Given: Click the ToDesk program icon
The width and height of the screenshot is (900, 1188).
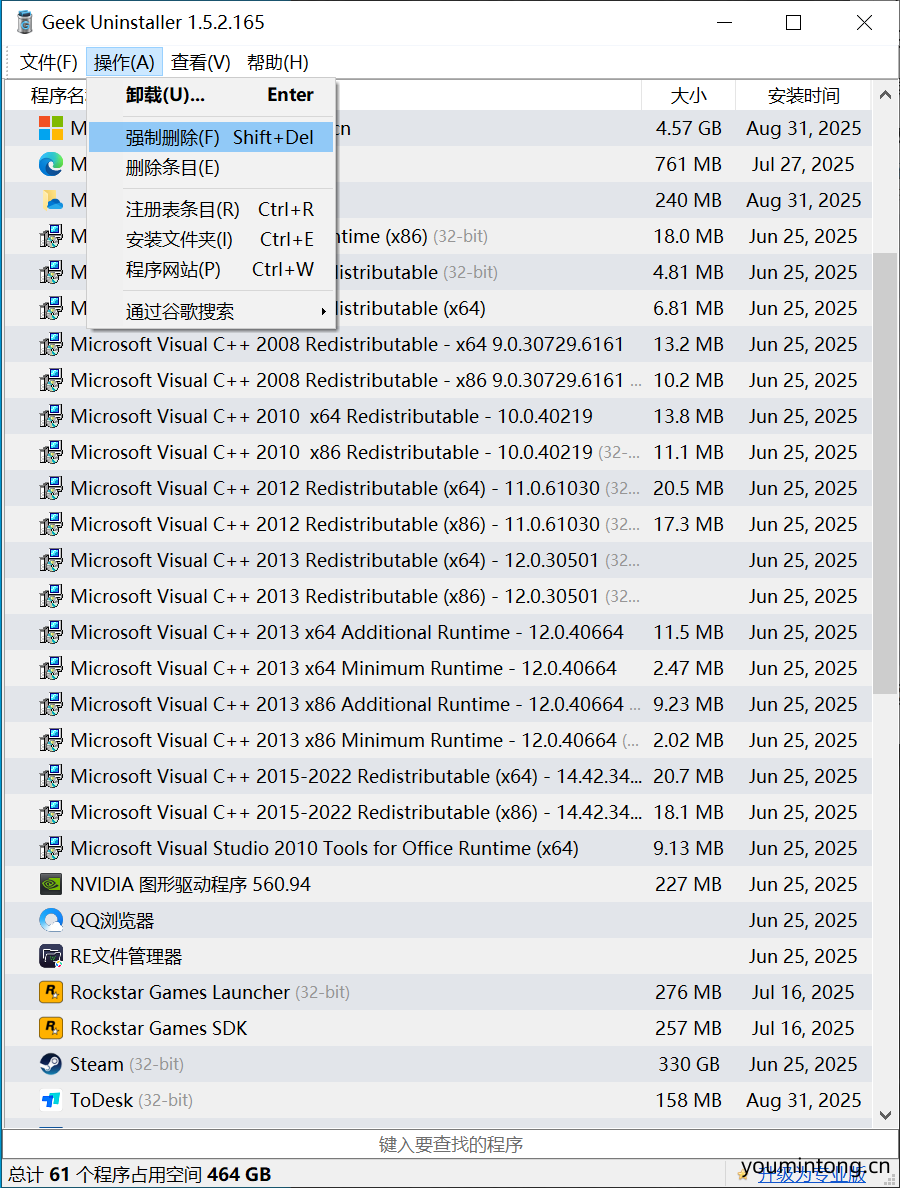Looking at the screenshot, I should (x=51, y=1100).
